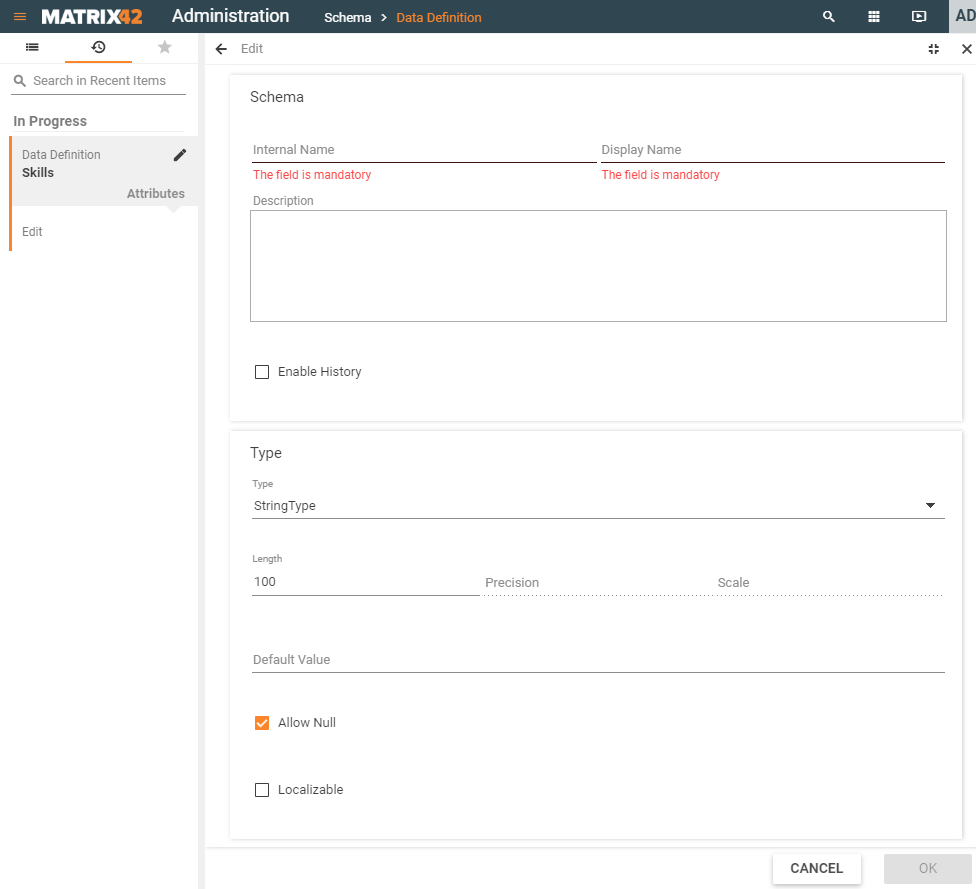Select the Edit item in sidebar

pos(33,232)
